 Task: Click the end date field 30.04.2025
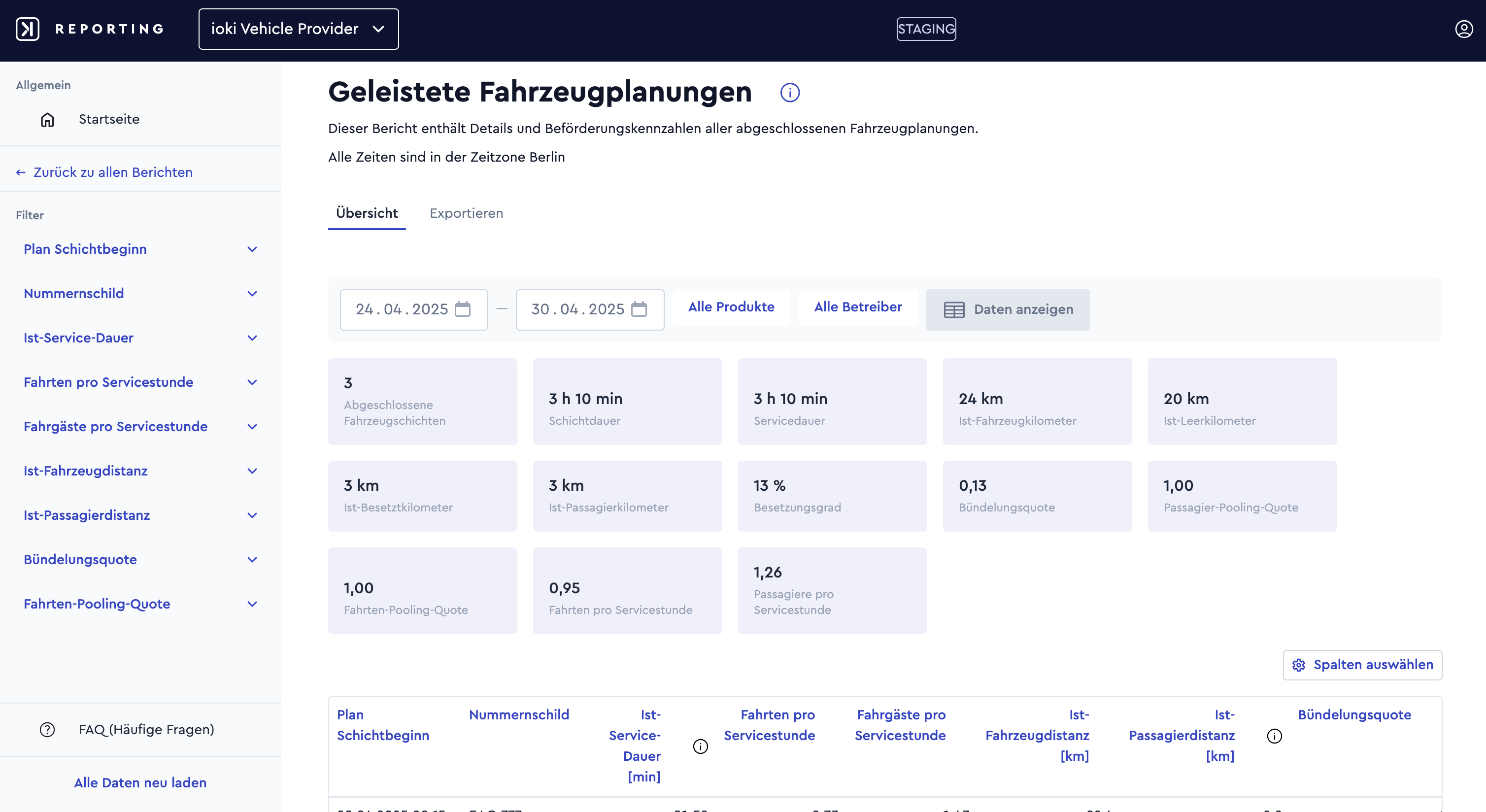point(590,310)
